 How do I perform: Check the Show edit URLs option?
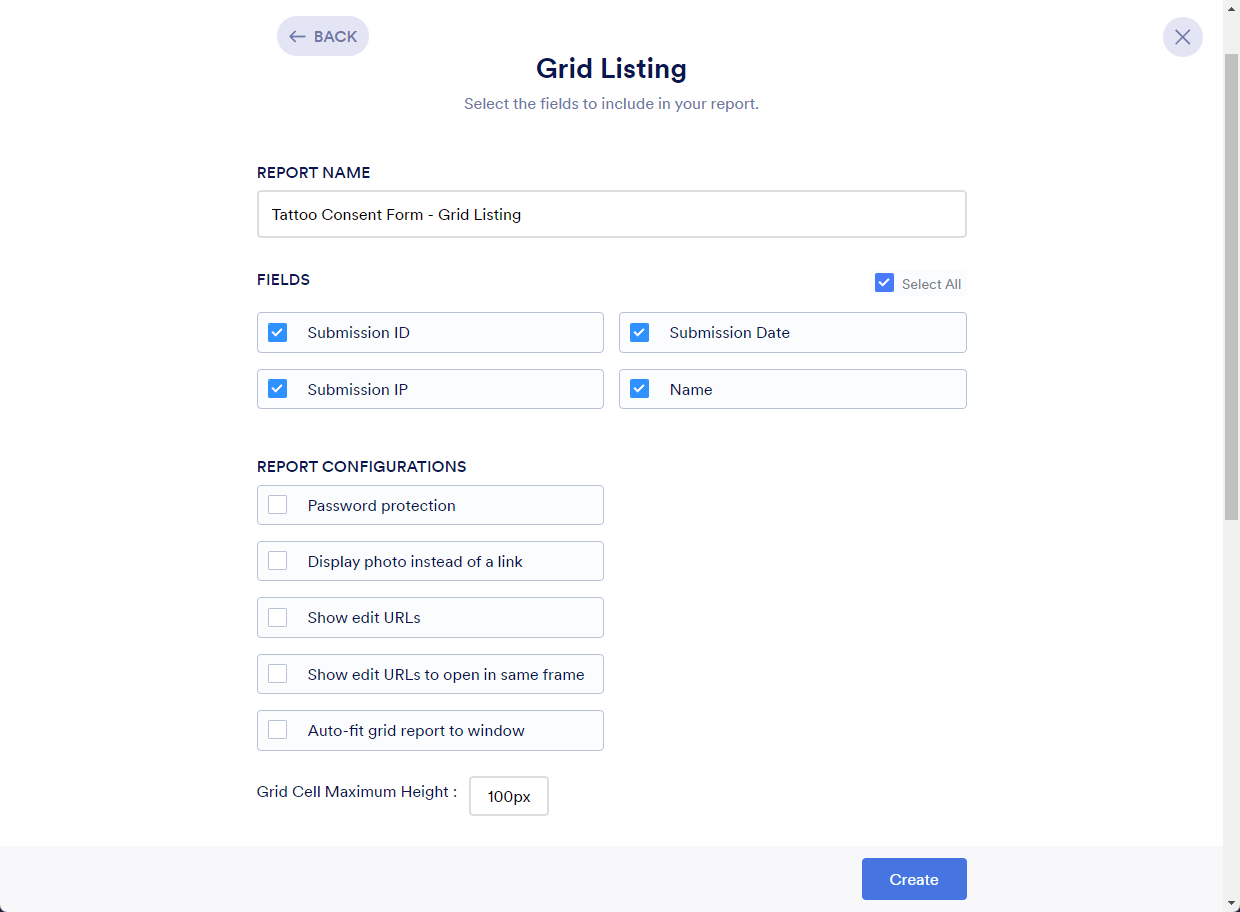(278, 617)
